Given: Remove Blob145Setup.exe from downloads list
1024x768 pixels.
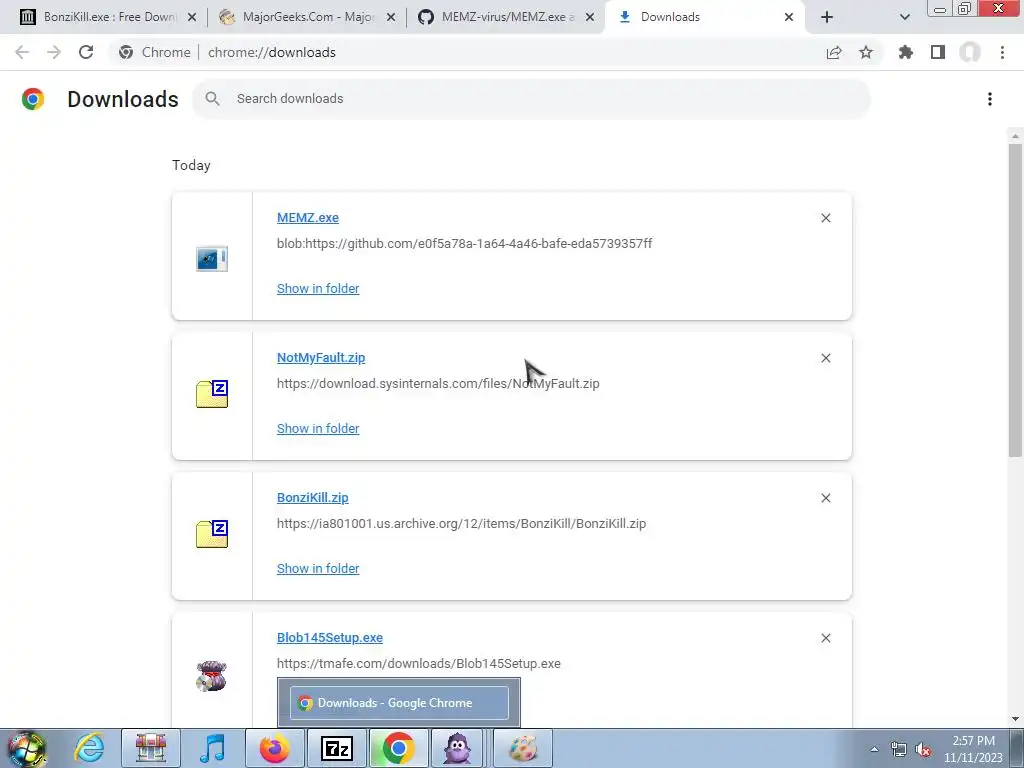Looking at the screenshot, I should (x=825, y=638).
